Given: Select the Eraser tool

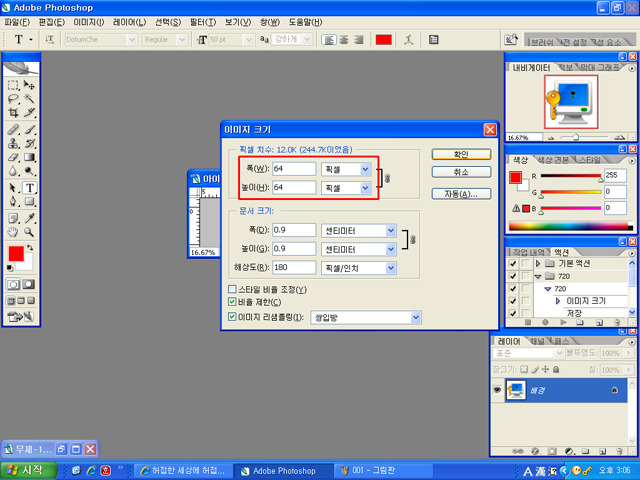Looking at the screenshot, I should point(13,157).
